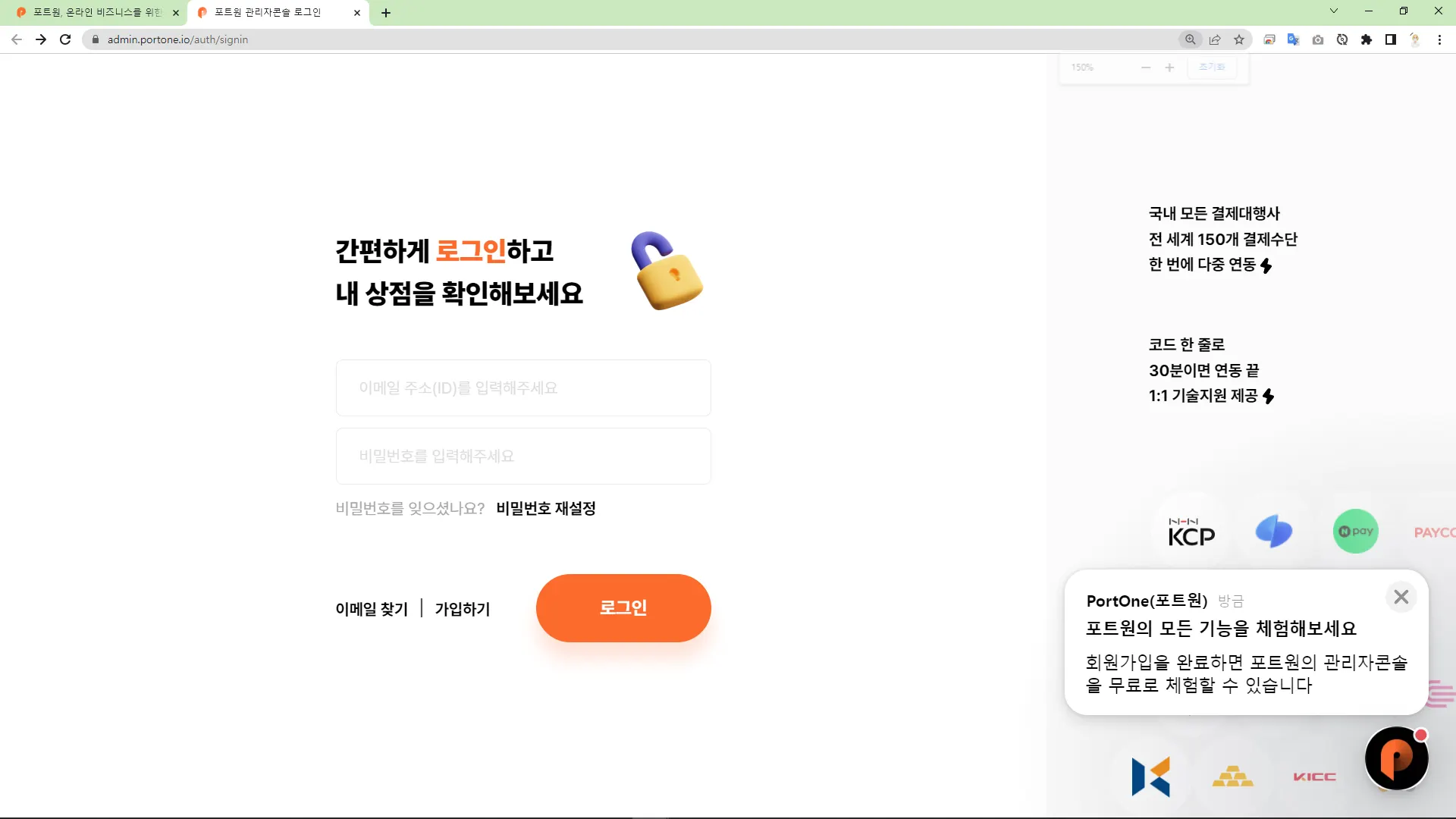This screenshot has width=1456, height=819.
Task: Click the green Naver Pay logo
Action: (1355, 532)
